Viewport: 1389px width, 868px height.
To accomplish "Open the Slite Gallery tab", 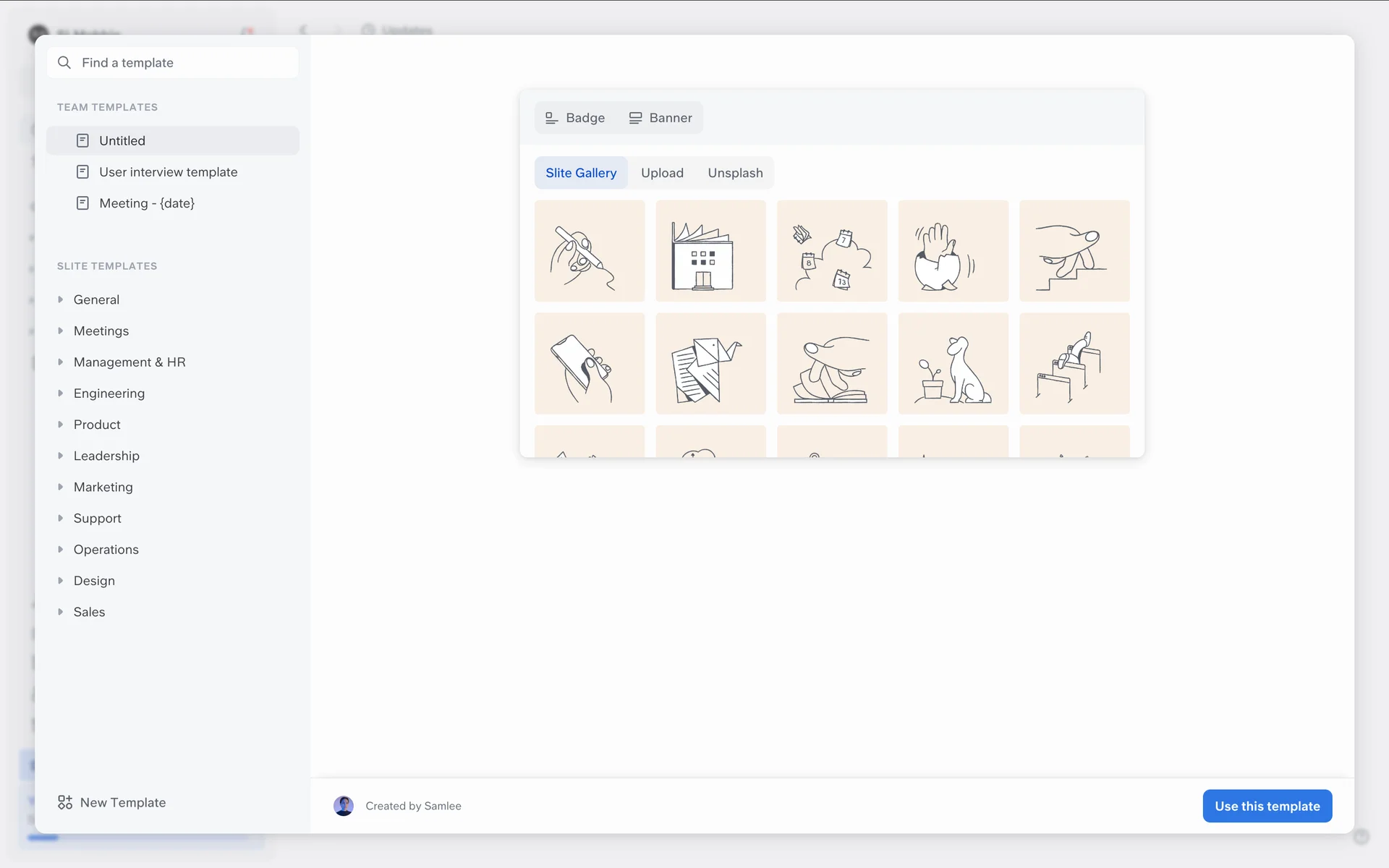I will click(581, 173).
